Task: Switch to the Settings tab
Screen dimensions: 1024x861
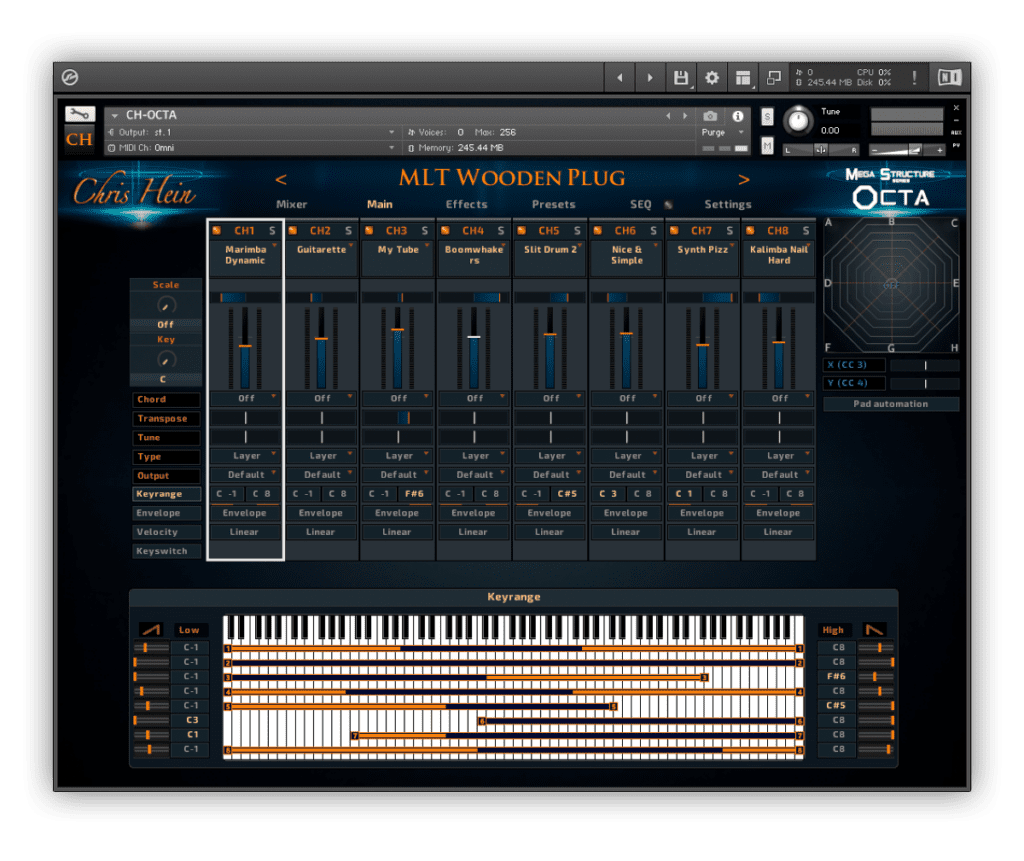Action: pyautogui.click(x=728, y=204)
